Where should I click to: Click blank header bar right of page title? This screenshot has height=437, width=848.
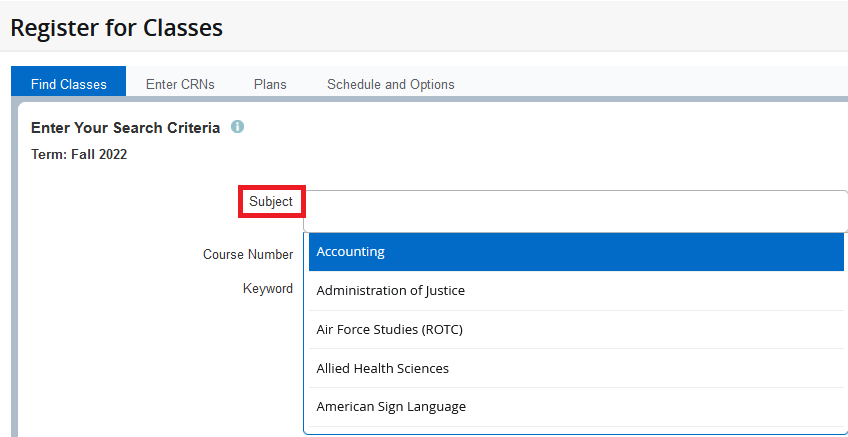(535, 27)
